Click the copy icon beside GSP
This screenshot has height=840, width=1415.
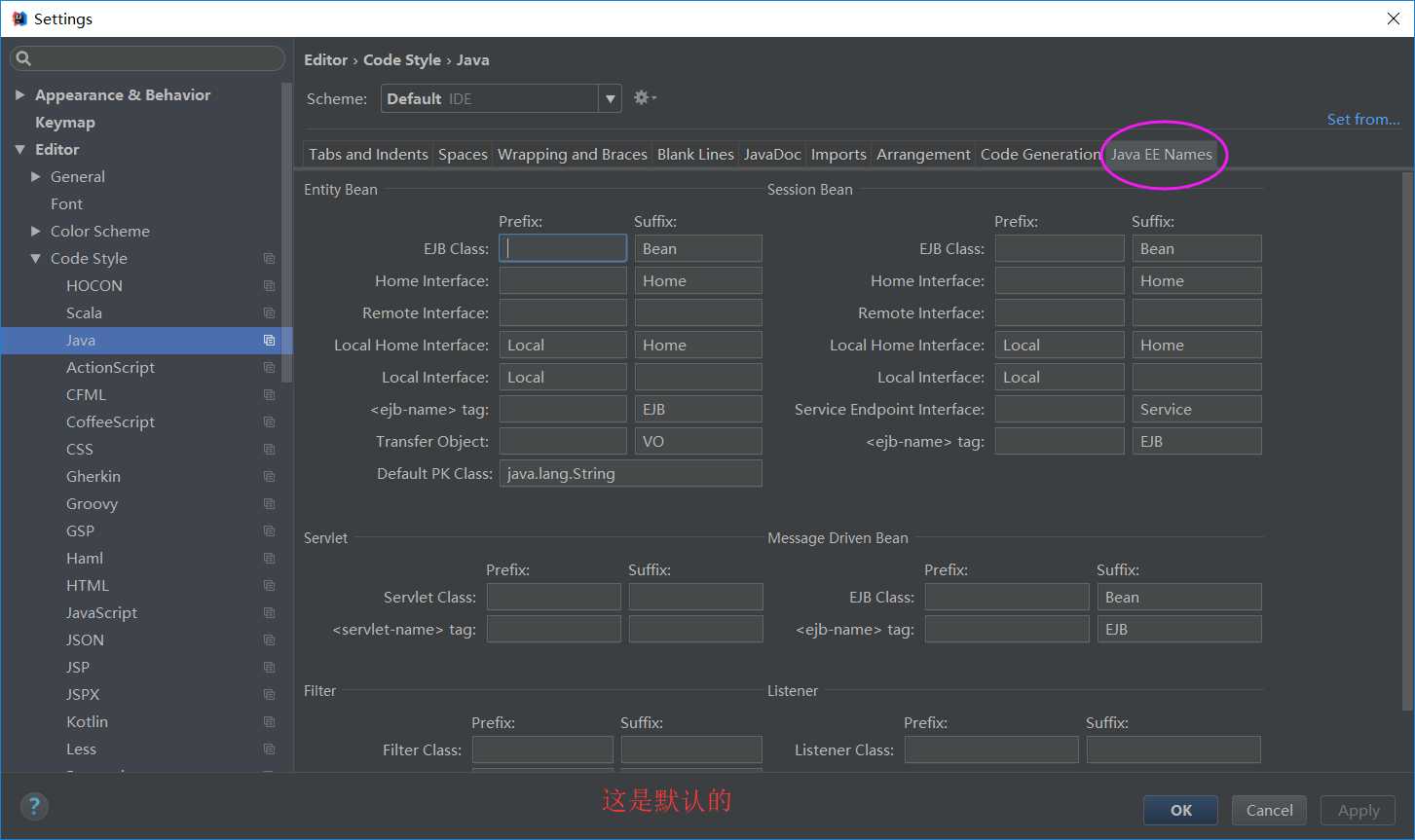pyautogui.click(x=270, y=530)
